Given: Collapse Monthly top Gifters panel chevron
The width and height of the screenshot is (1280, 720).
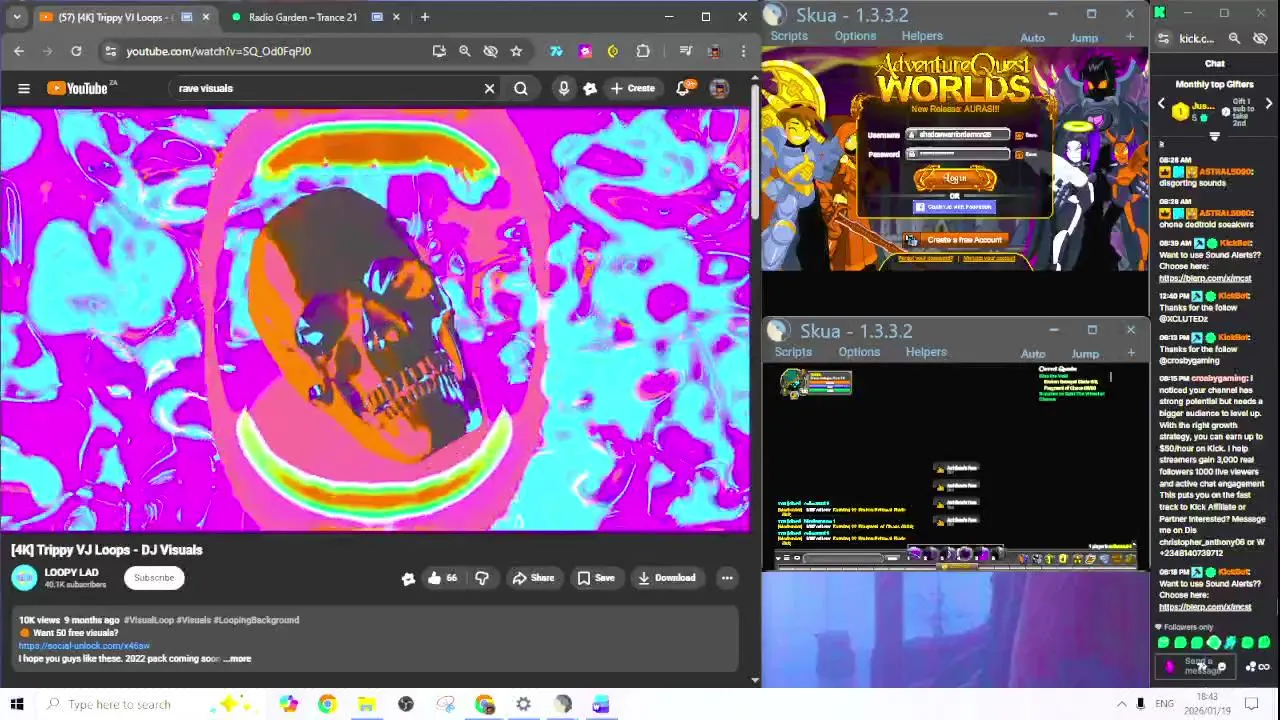Looking at the screenshot, I should [1215, 137].
